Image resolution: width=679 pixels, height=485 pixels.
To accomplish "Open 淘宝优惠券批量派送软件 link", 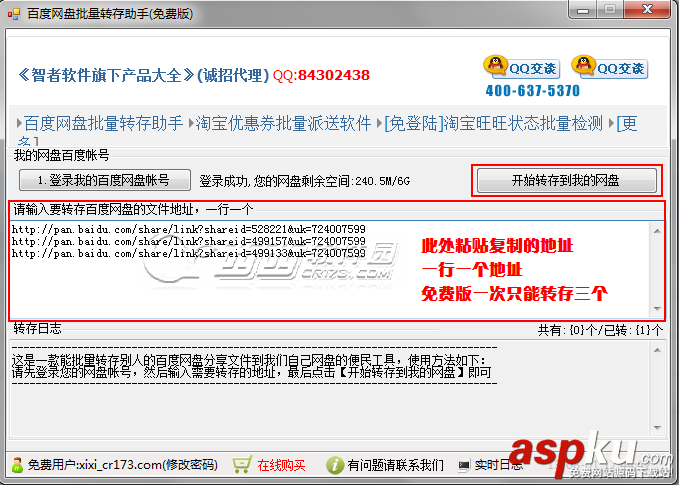I will (x=283, y=123).
